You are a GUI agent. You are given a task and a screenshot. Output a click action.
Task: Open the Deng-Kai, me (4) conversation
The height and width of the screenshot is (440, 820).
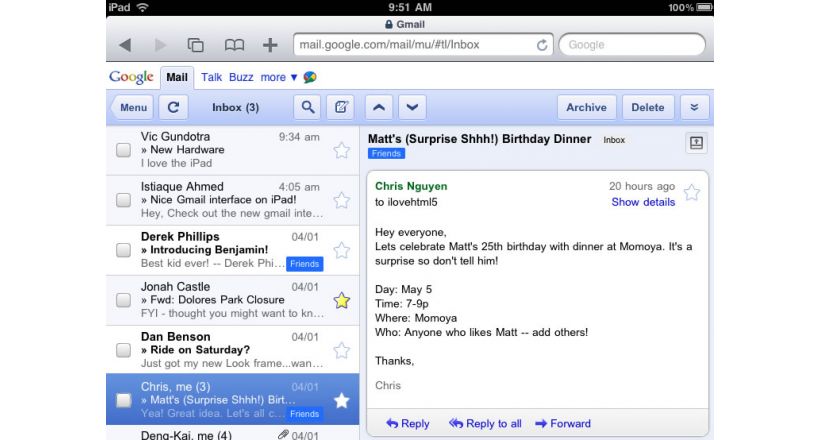click(x=233, y=434)
